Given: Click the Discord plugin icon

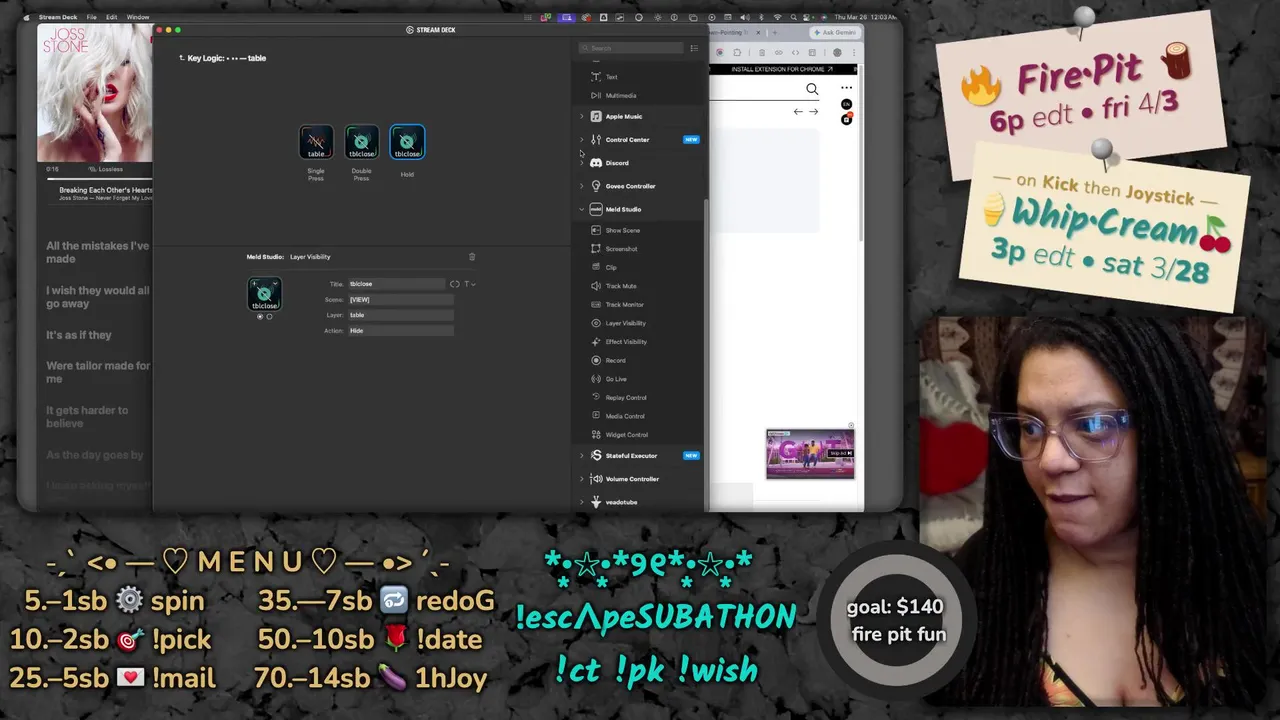Looking at the screenshot, I should coord(596,163).
